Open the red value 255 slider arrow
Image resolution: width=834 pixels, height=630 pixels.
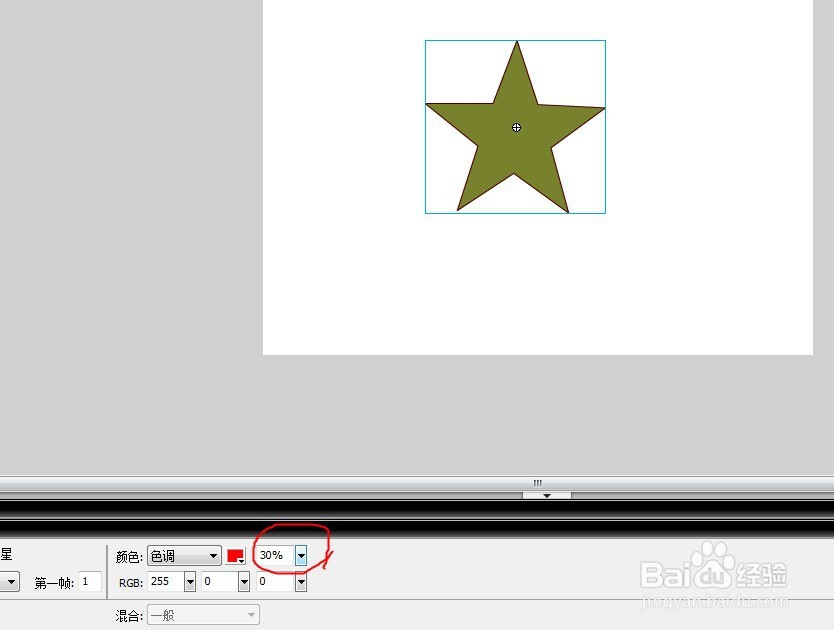point(190,582)
